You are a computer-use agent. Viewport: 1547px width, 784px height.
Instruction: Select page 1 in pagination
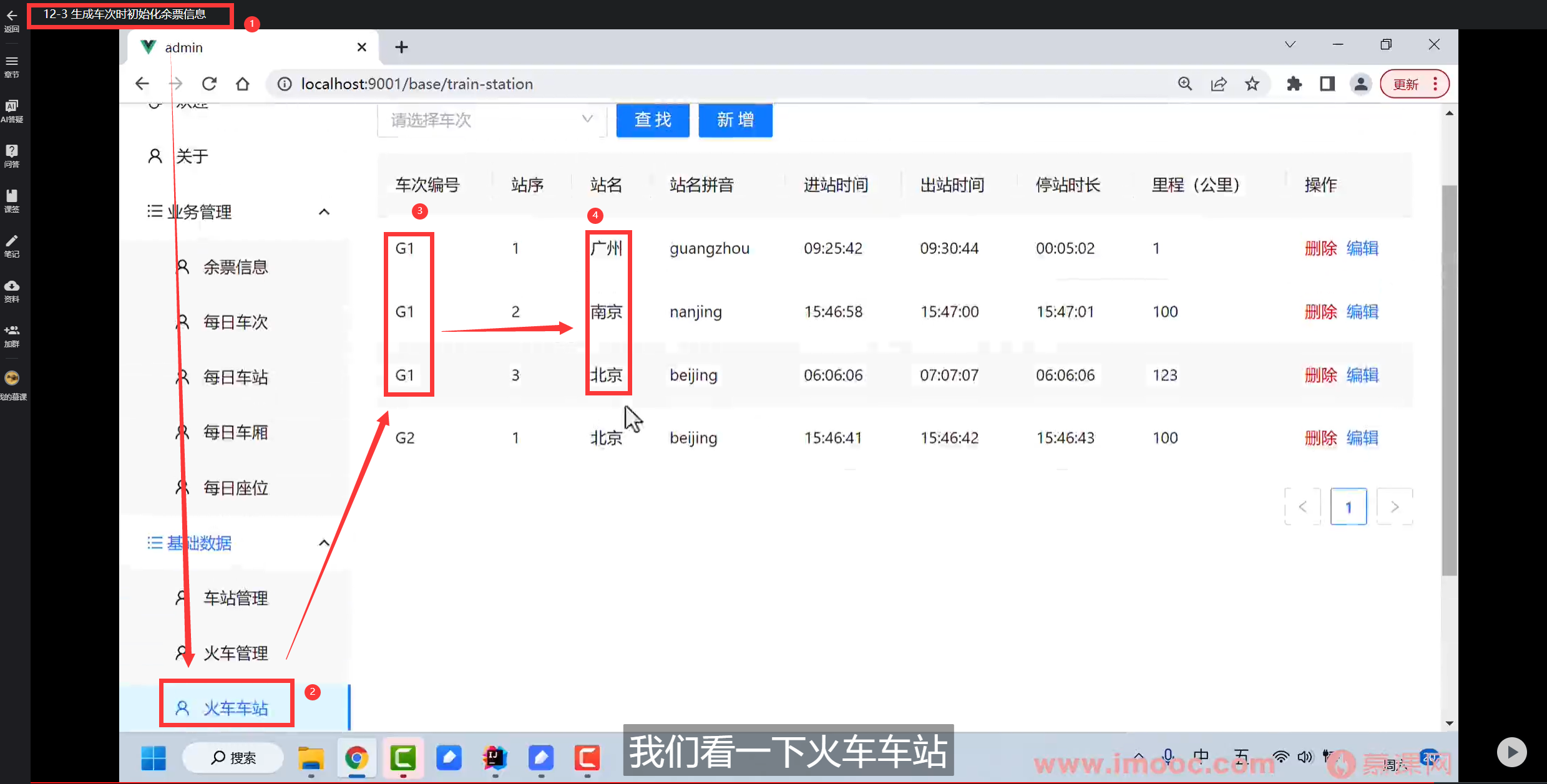click(1349, 506)
